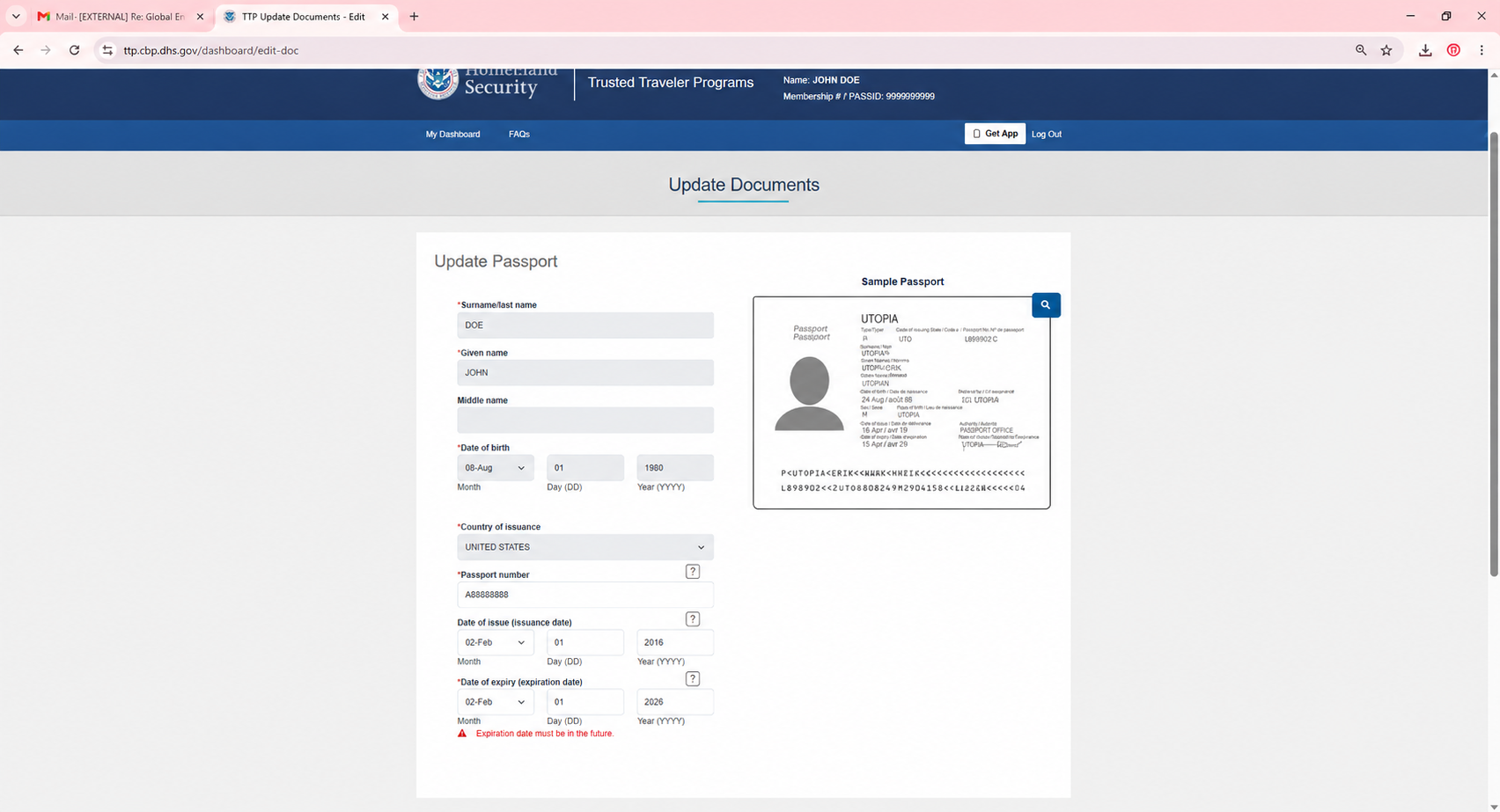The height and width of the screenshot is (812, 1500).
Task: Click the Trusted Traveler Programs title
Action: pyautogui.click(x=671, y=83)
